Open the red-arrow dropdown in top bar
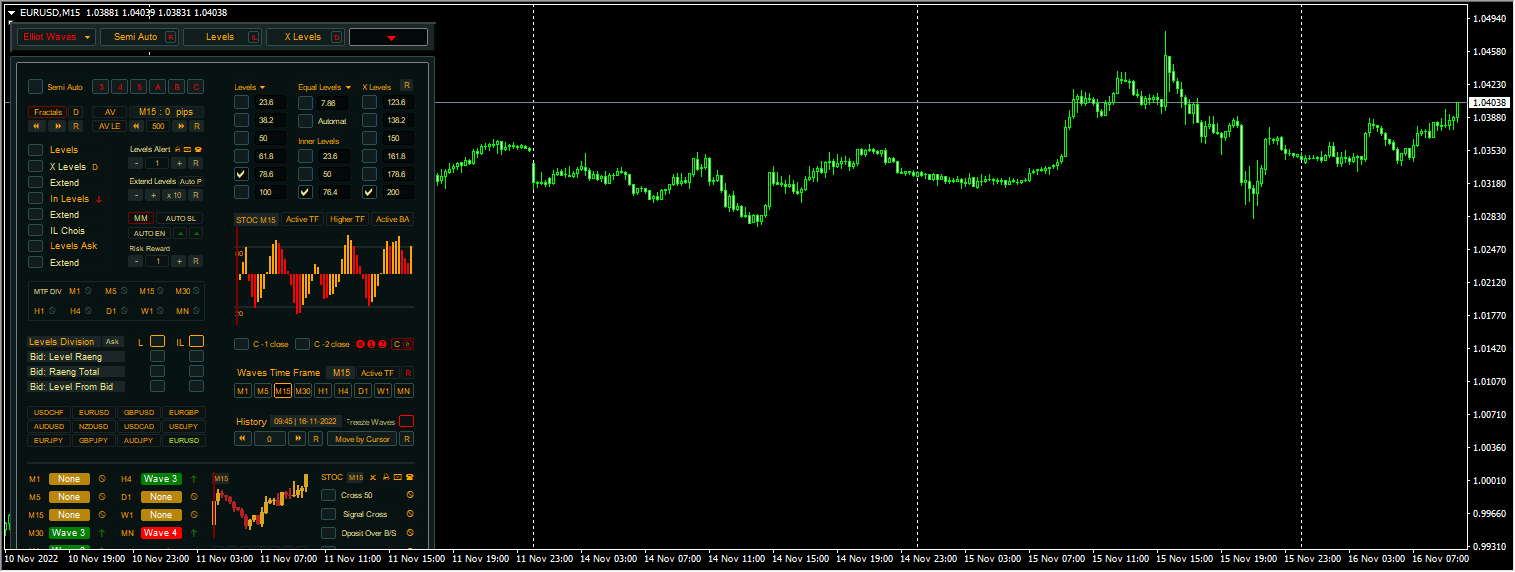1515x572 pixels. coord(389,37)
